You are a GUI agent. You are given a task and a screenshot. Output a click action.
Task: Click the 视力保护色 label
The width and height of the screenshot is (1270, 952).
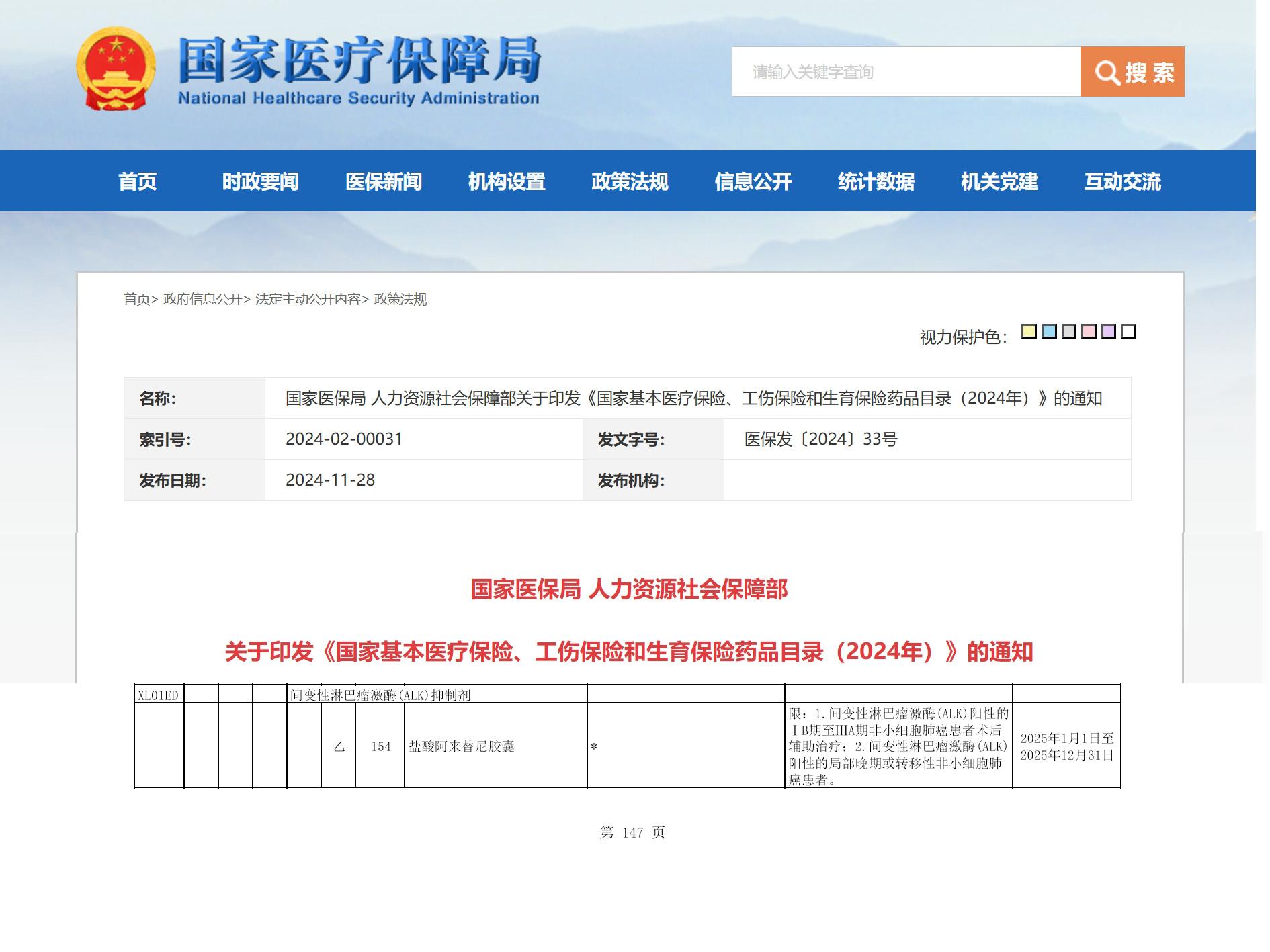(963, 337)
